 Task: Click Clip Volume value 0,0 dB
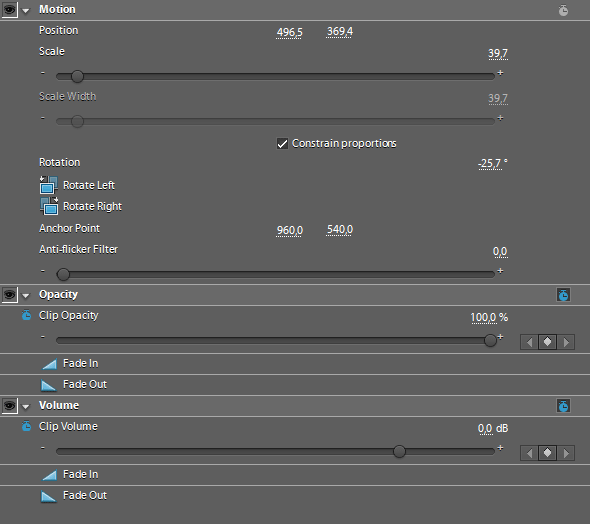(493, 428)
